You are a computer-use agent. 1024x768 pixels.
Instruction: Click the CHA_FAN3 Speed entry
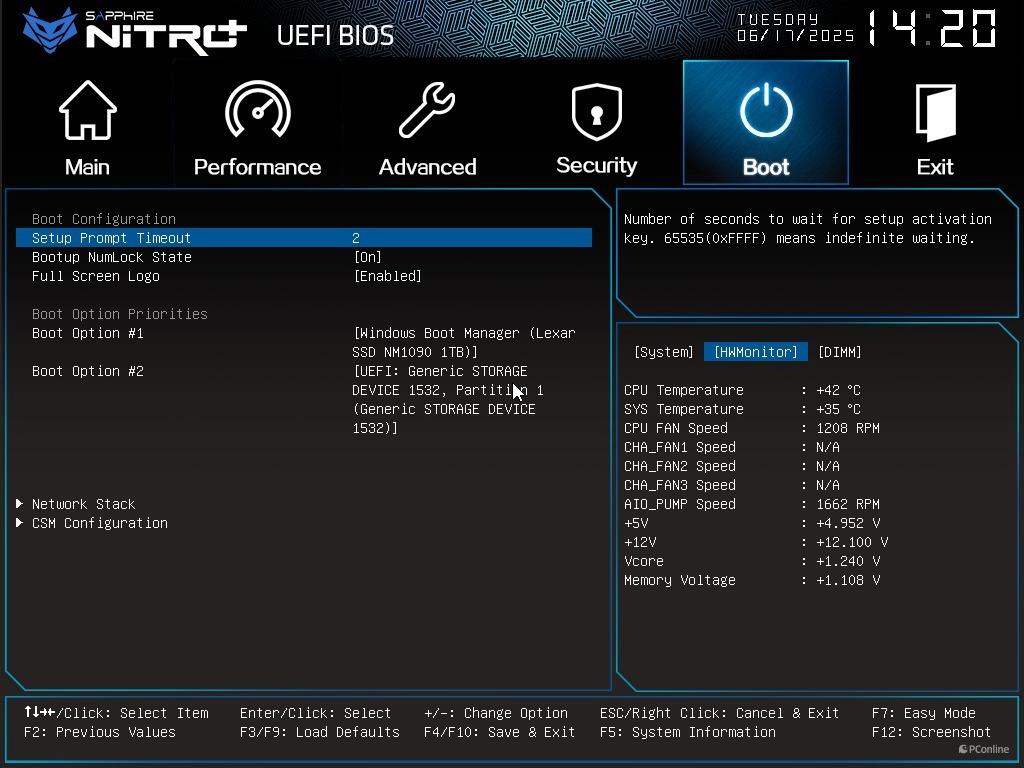(x=731, y=485)
